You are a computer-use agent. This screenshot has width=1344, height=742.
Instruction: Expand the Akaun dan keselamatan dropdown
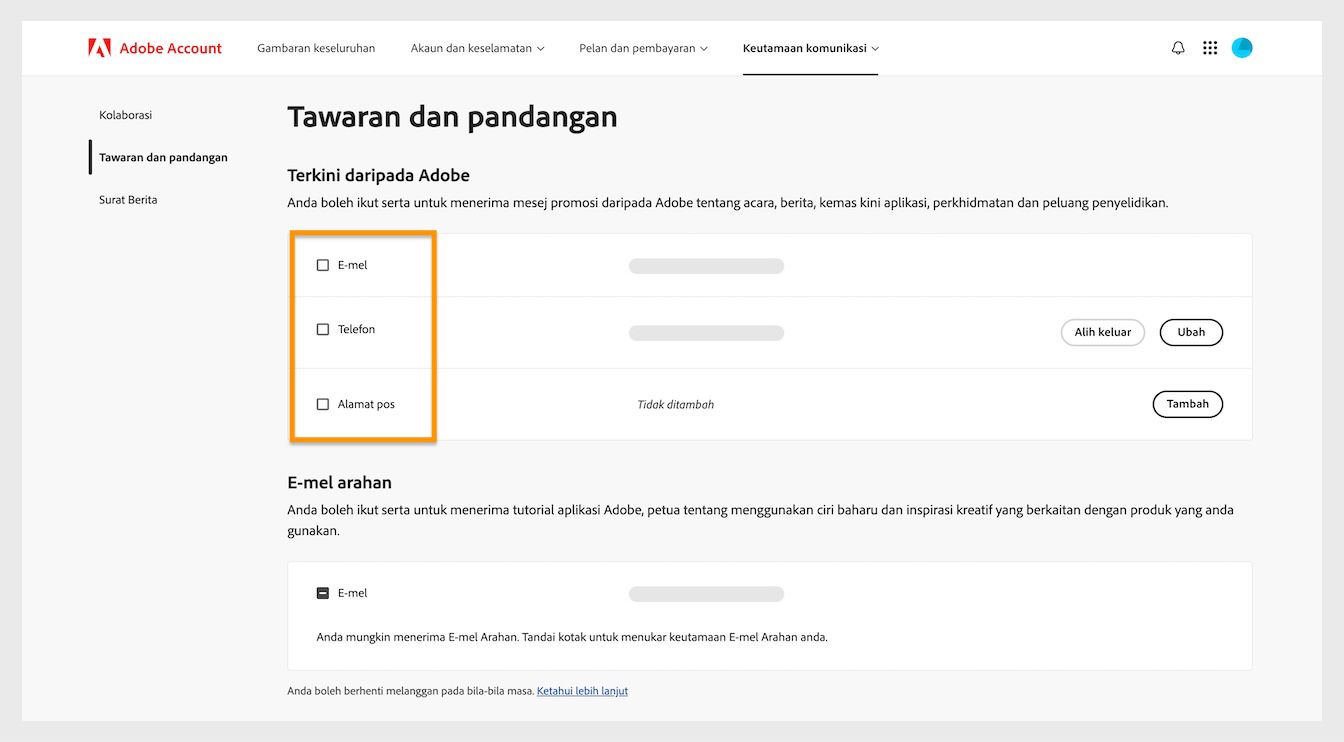click(476, 47)
